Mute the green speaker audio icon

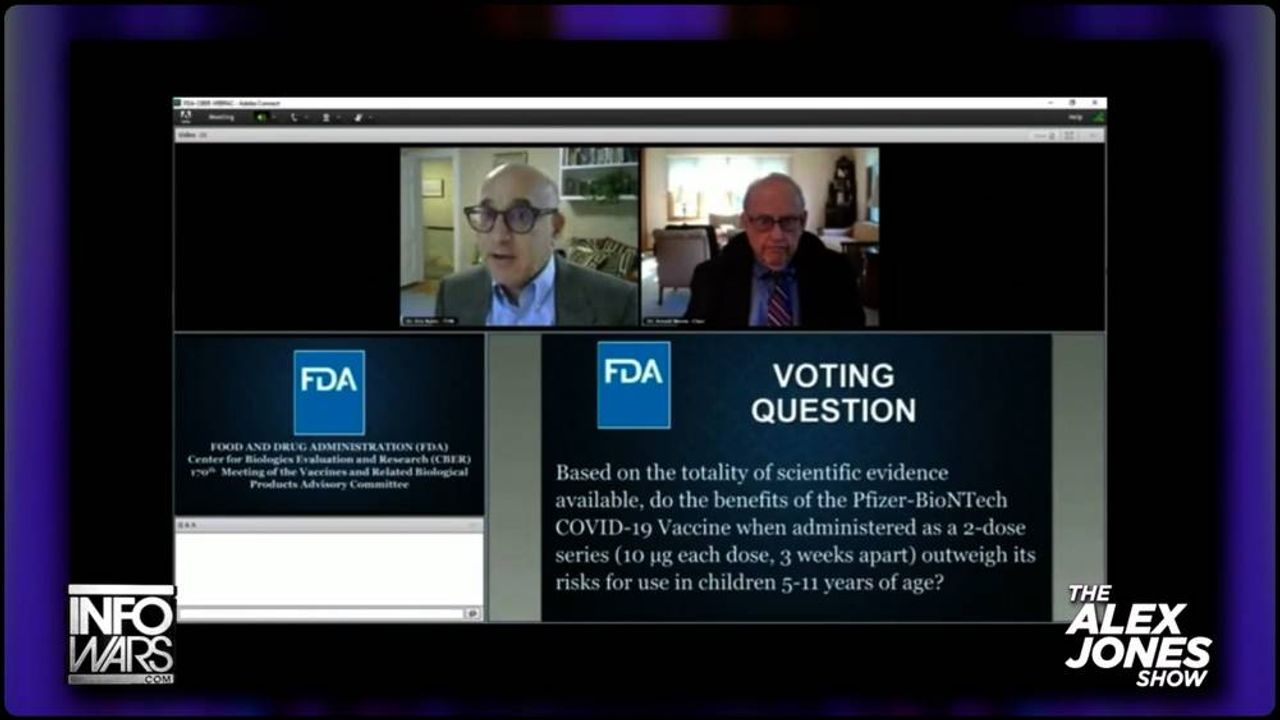coord(262,117)
